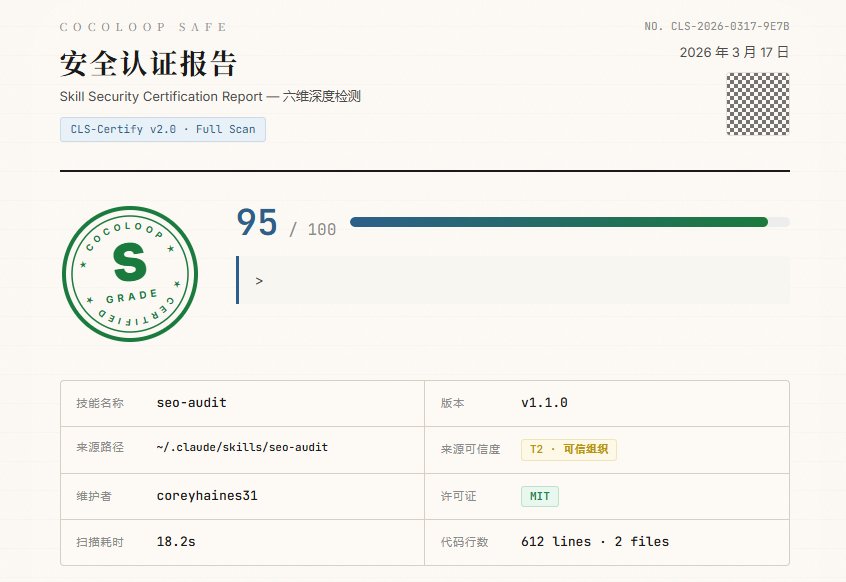The image size is (846, 582).
Task: Select the MIT license badge
Action: pos(539,496)
